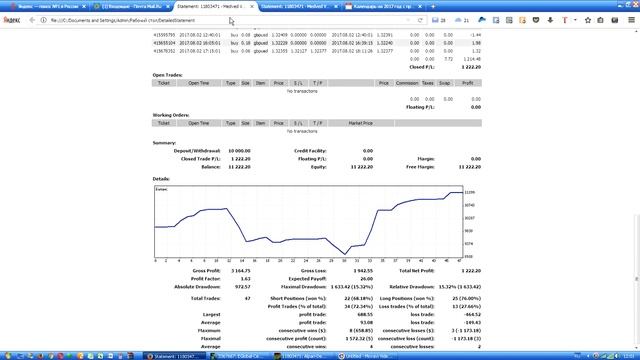Switch to the 2017 calendar tab
The width and height of the screenshot is (640, 360).
coord(383,7)
